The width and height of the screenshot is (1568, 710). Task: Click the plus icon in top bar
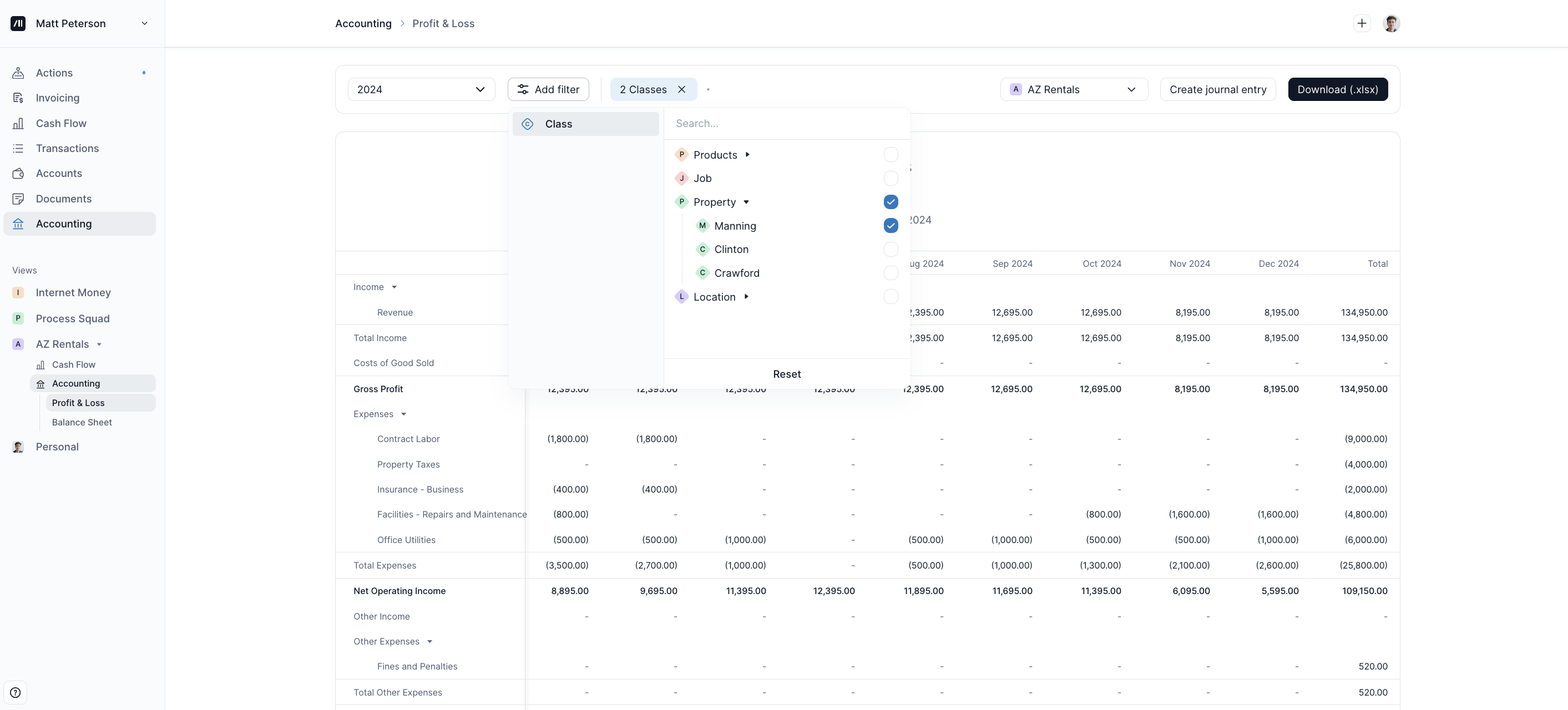click(1362, 23)
